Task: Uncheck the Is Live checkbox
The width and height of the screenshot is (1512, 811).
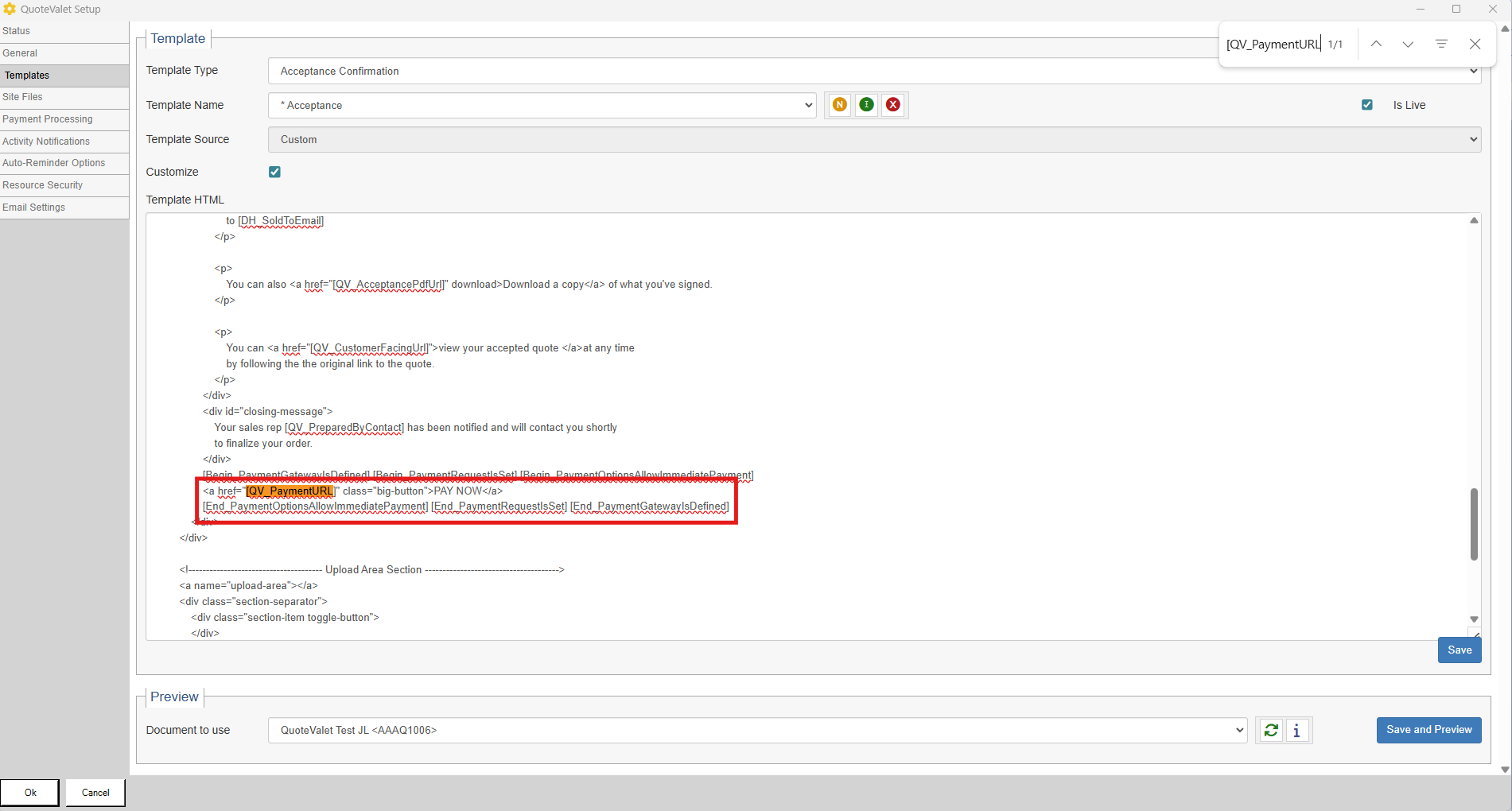Action: (1367, 105)
